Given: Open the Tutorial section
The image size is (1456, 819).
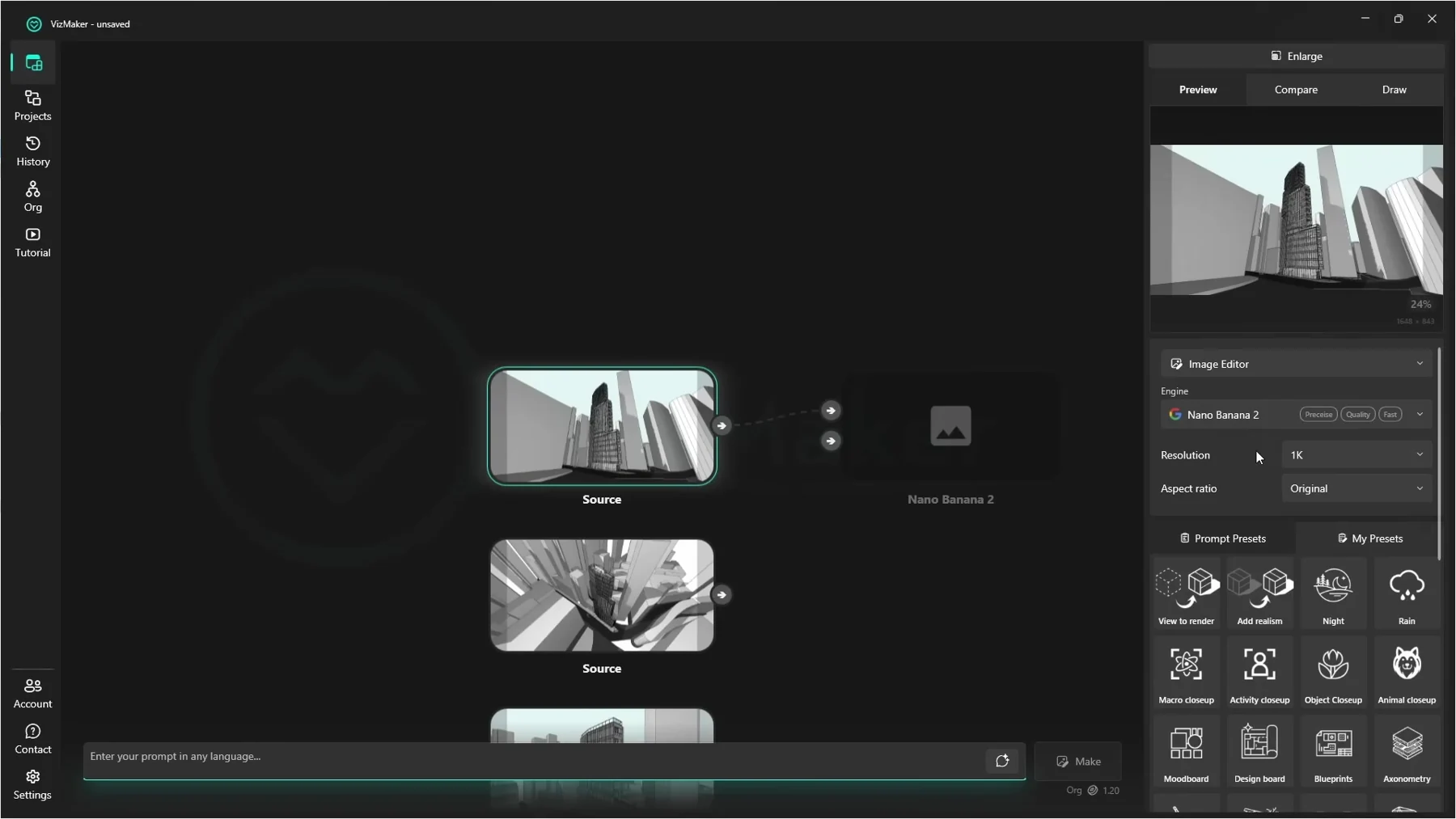Looking at the screenshot, I should (x=33, y=242).
